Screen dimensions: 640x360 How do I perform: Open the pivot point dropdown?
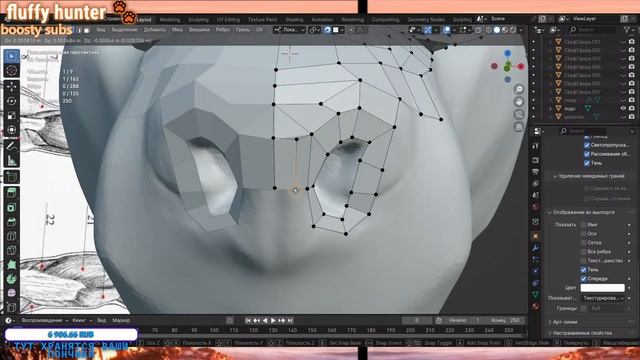[x=314, y=30]
